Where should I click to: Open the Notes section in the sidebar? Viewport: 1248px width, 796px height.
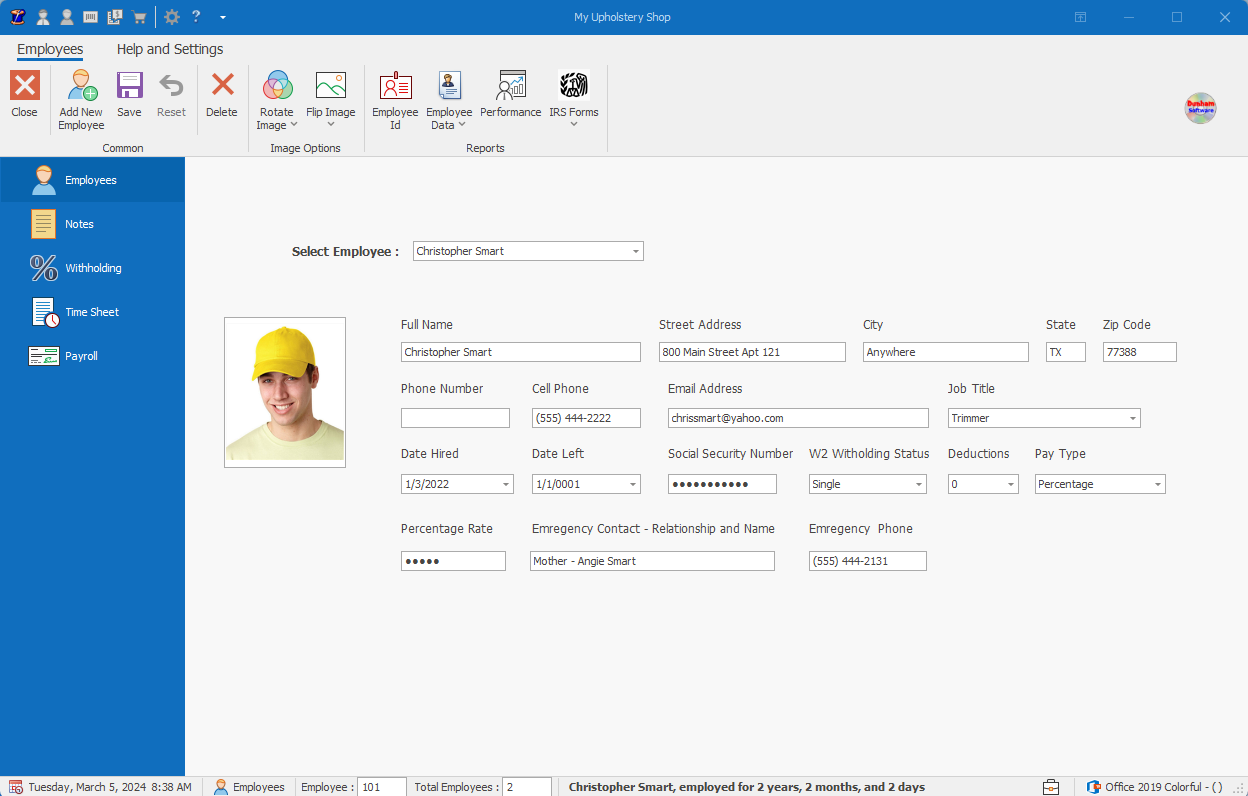pyautogui.click(x=92, y=223)
